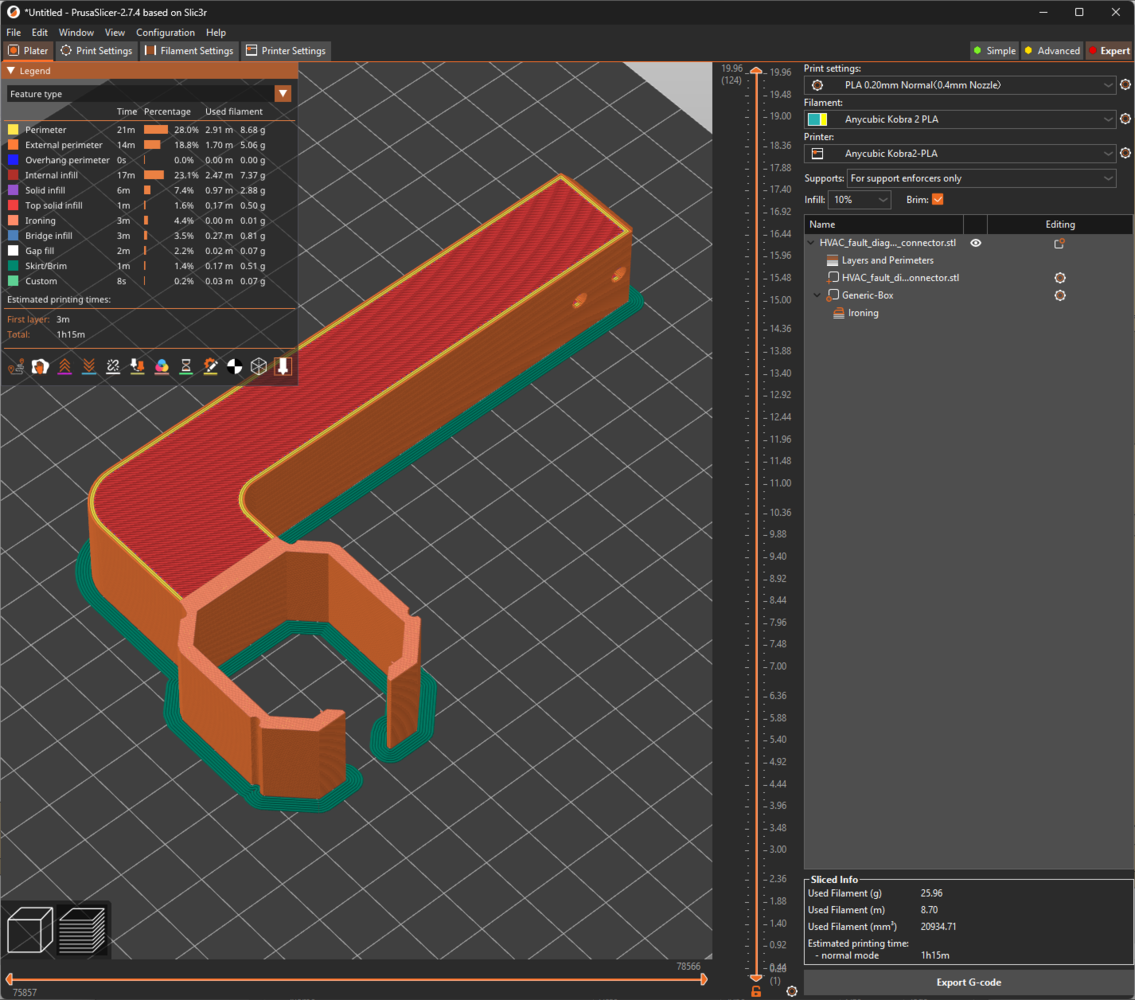Open the Supports dropdown

click(x=980, y=178)
